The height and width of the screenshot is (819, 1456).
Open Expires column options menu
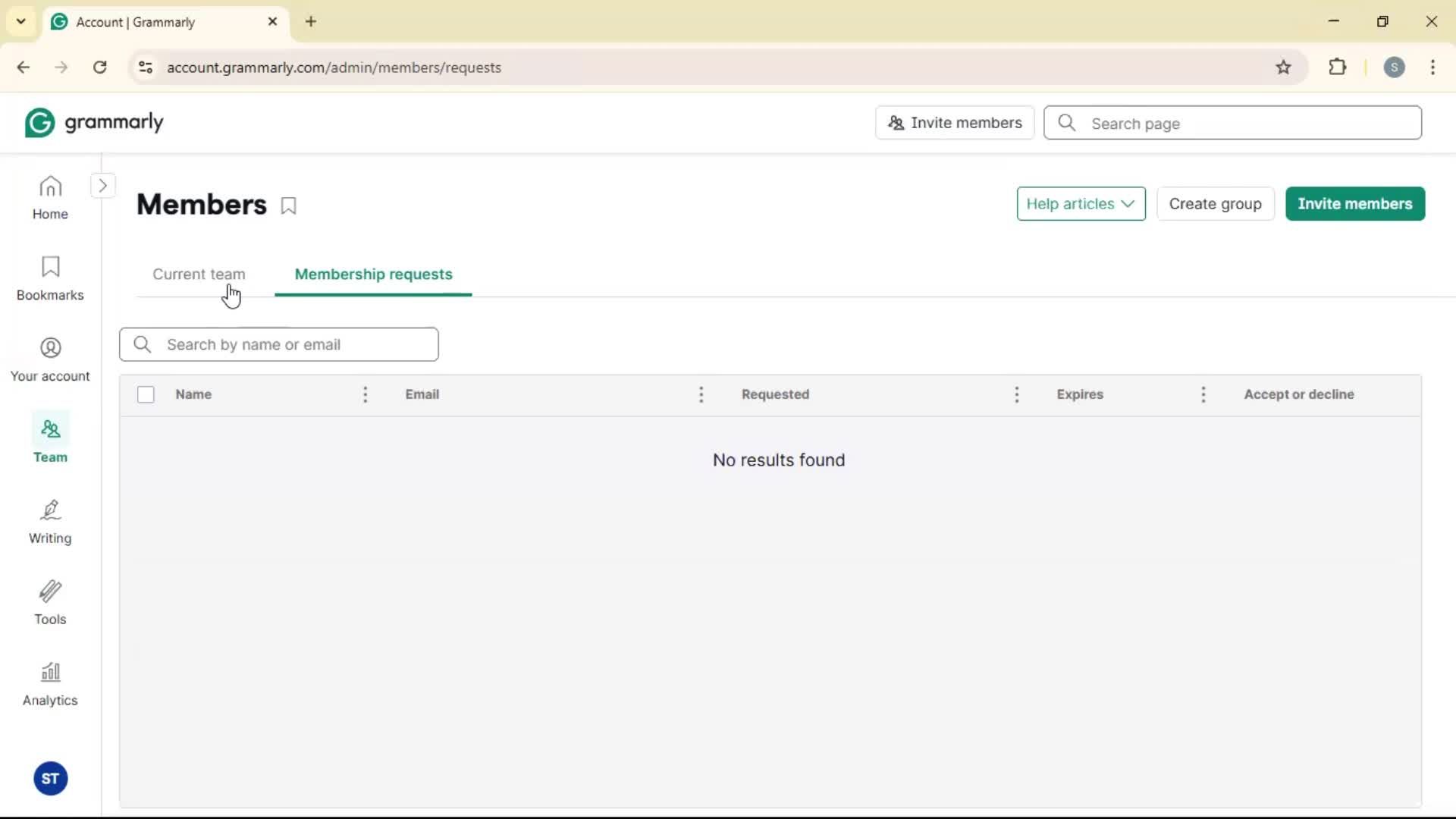pyautogui.click(x=1203, y=394)
